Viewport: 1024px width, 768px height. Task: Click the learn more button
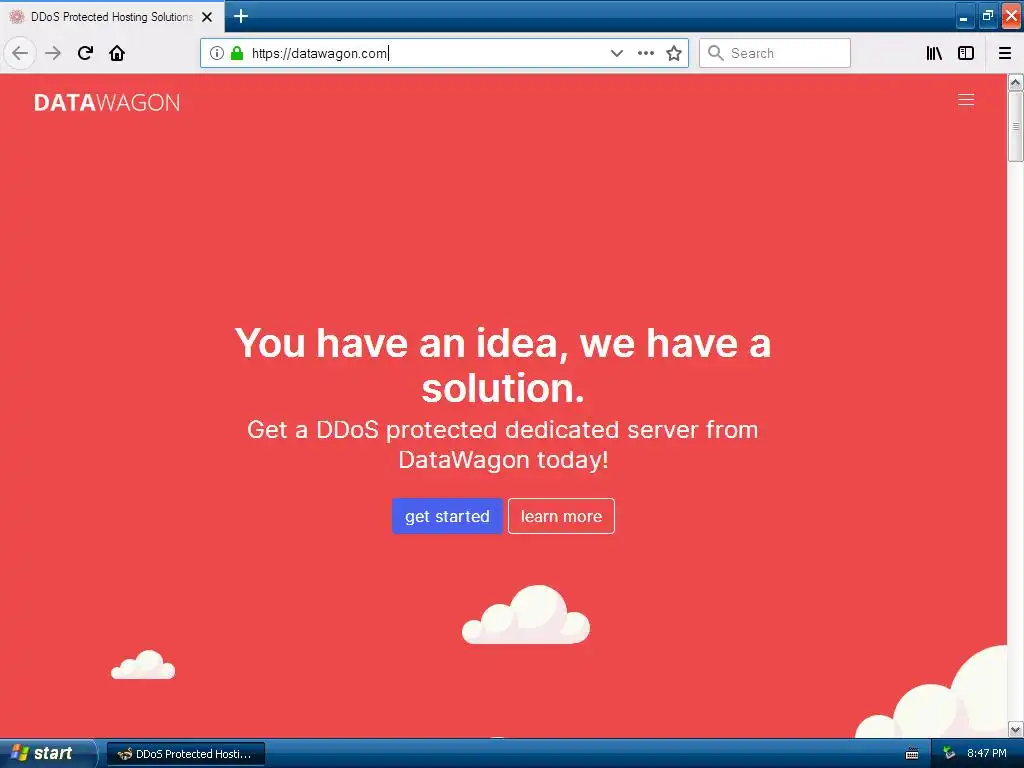click(561, 516)
